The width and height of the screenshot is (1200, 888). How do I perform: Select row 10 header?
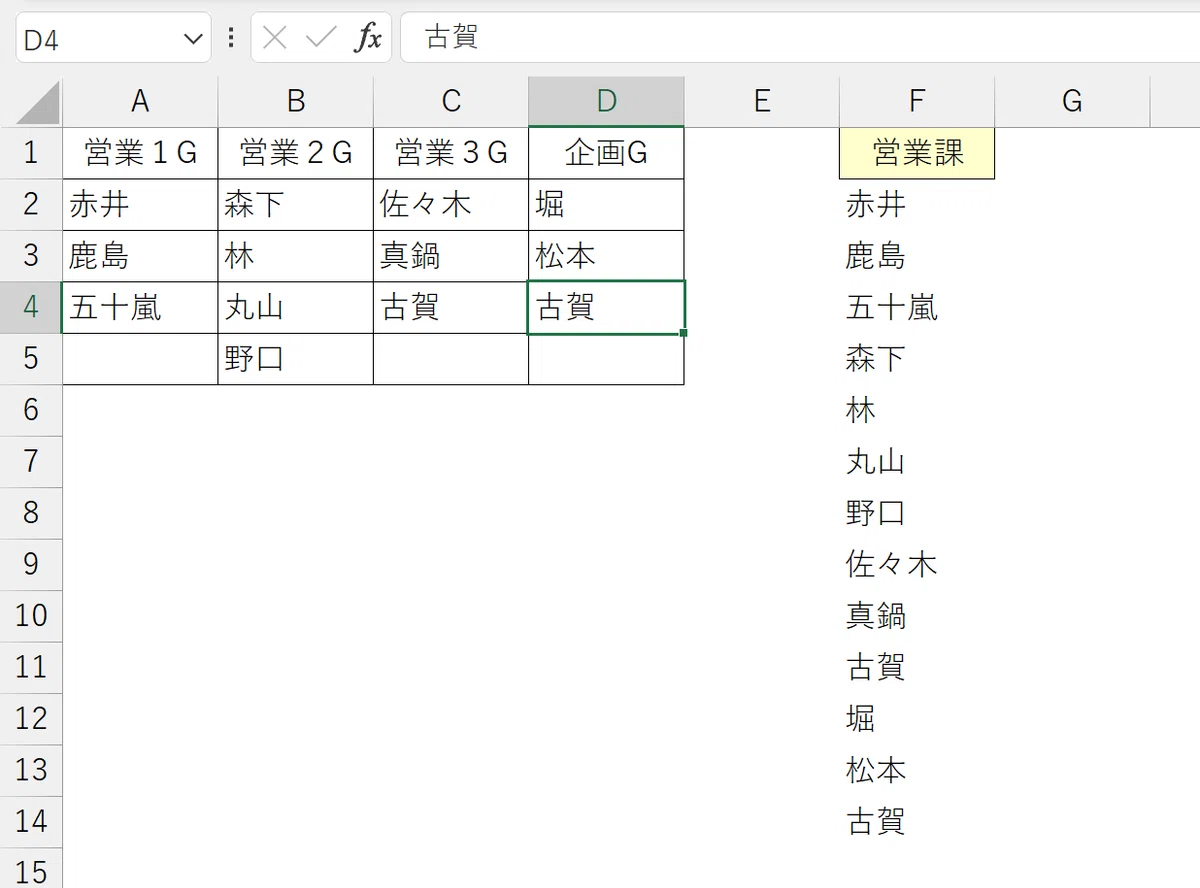click(31, 616)
